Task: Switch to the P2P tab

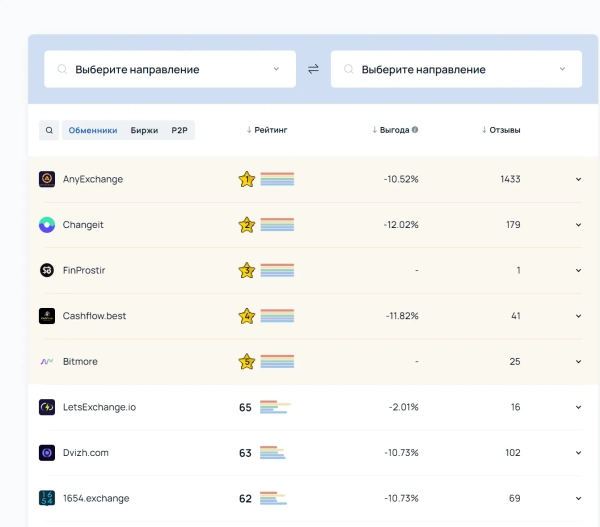Action: 179,130
